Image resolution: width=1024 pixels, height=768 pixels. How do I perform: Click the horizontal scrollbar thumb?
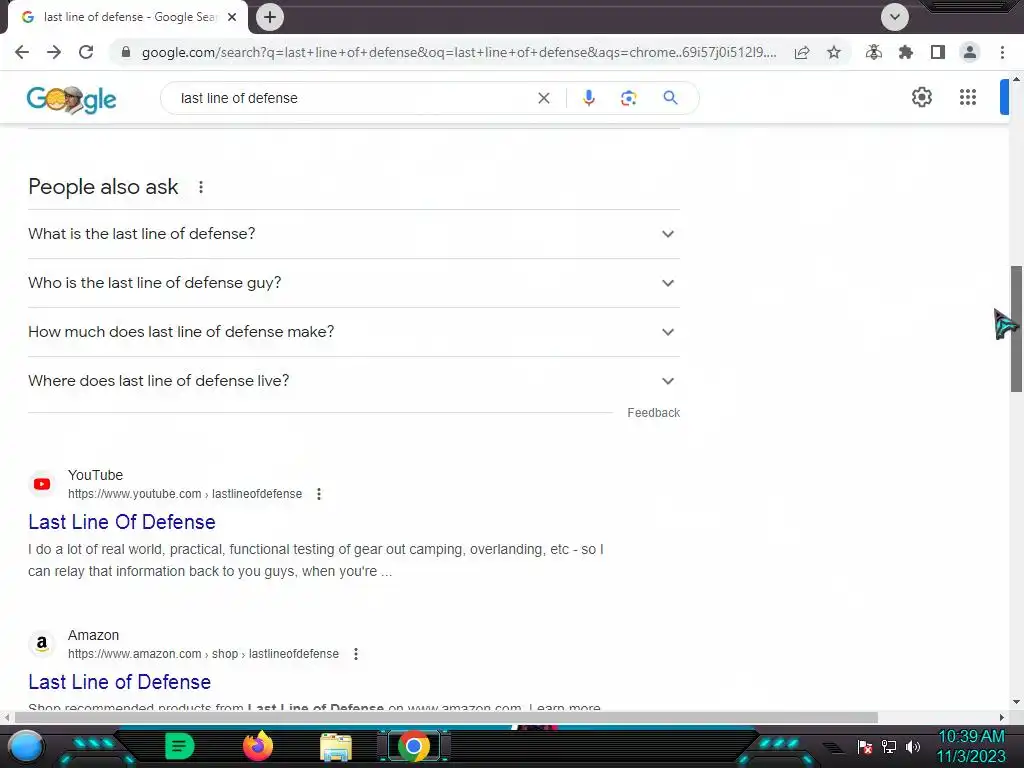point(446,717)
